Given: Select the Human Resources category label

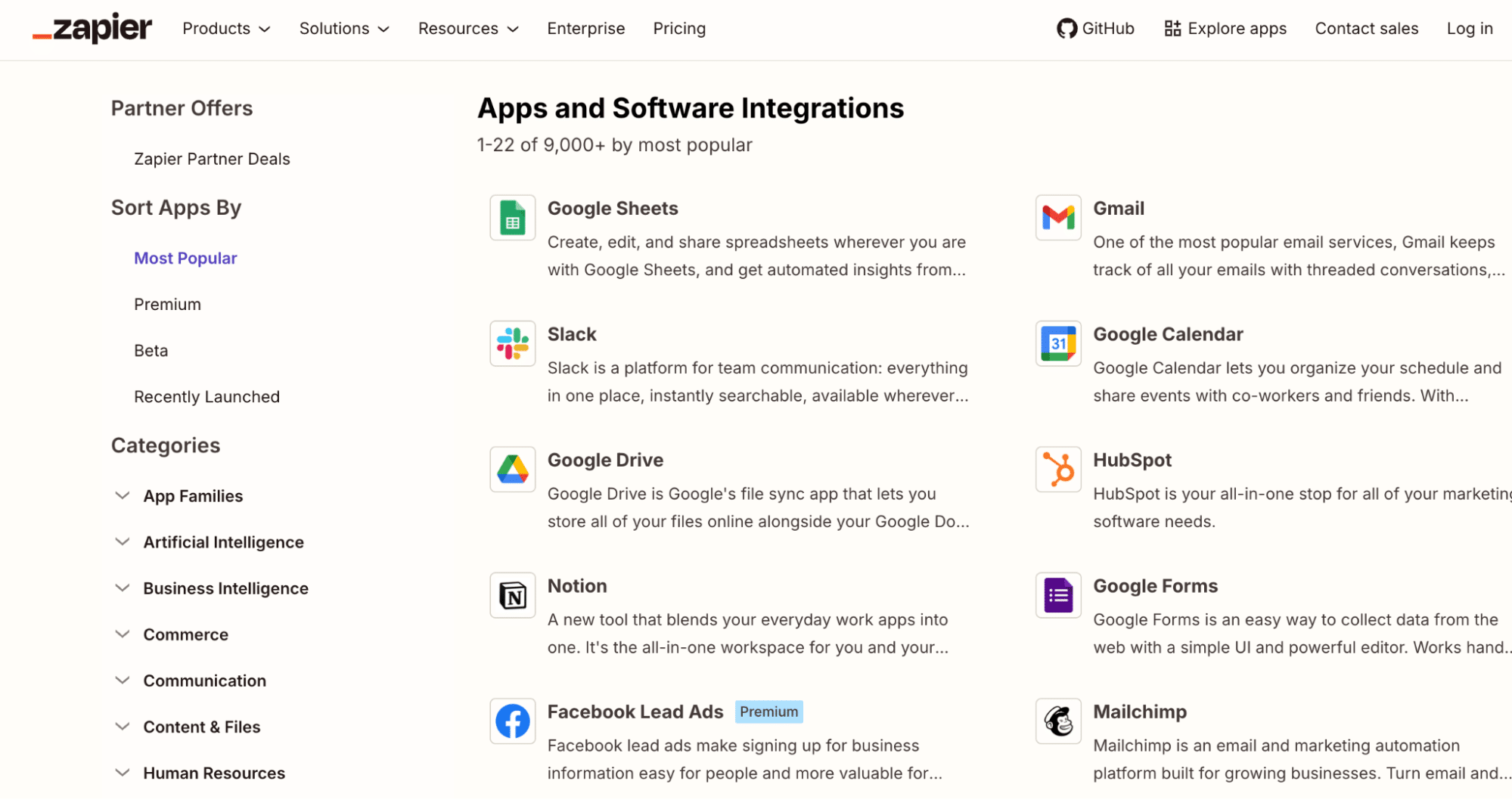Looking at the screenshot, I should [x=214, y=773].
